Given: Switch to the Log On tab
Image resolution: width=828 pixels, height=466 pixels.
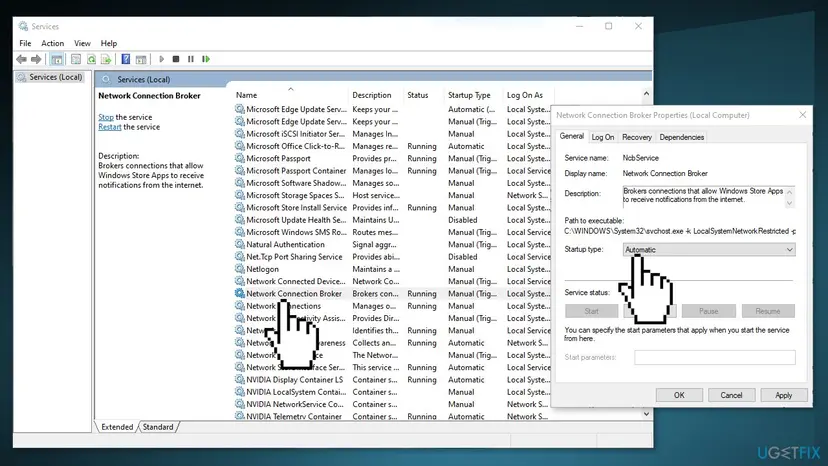Looking at the screenshot, I should coord(603,137).
